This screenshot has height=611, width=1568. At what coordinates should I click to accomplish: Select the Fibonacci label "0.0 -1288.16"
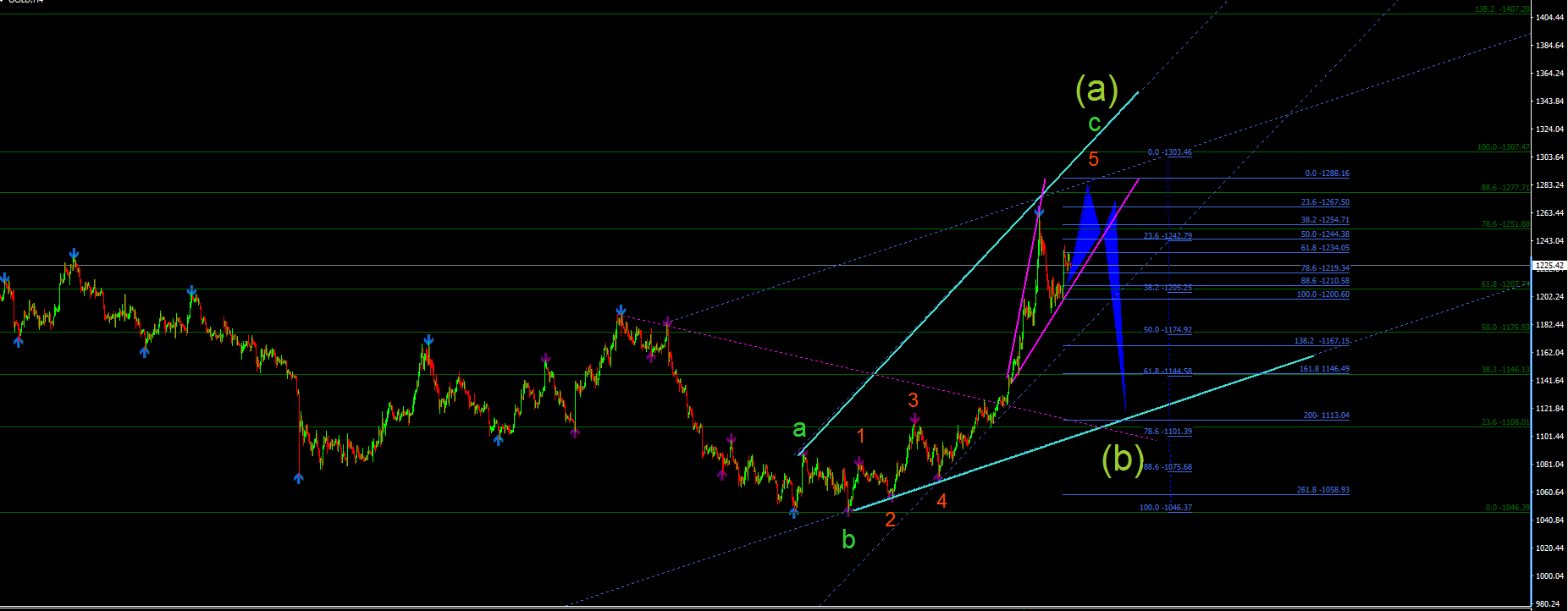tap(1328, 173)
